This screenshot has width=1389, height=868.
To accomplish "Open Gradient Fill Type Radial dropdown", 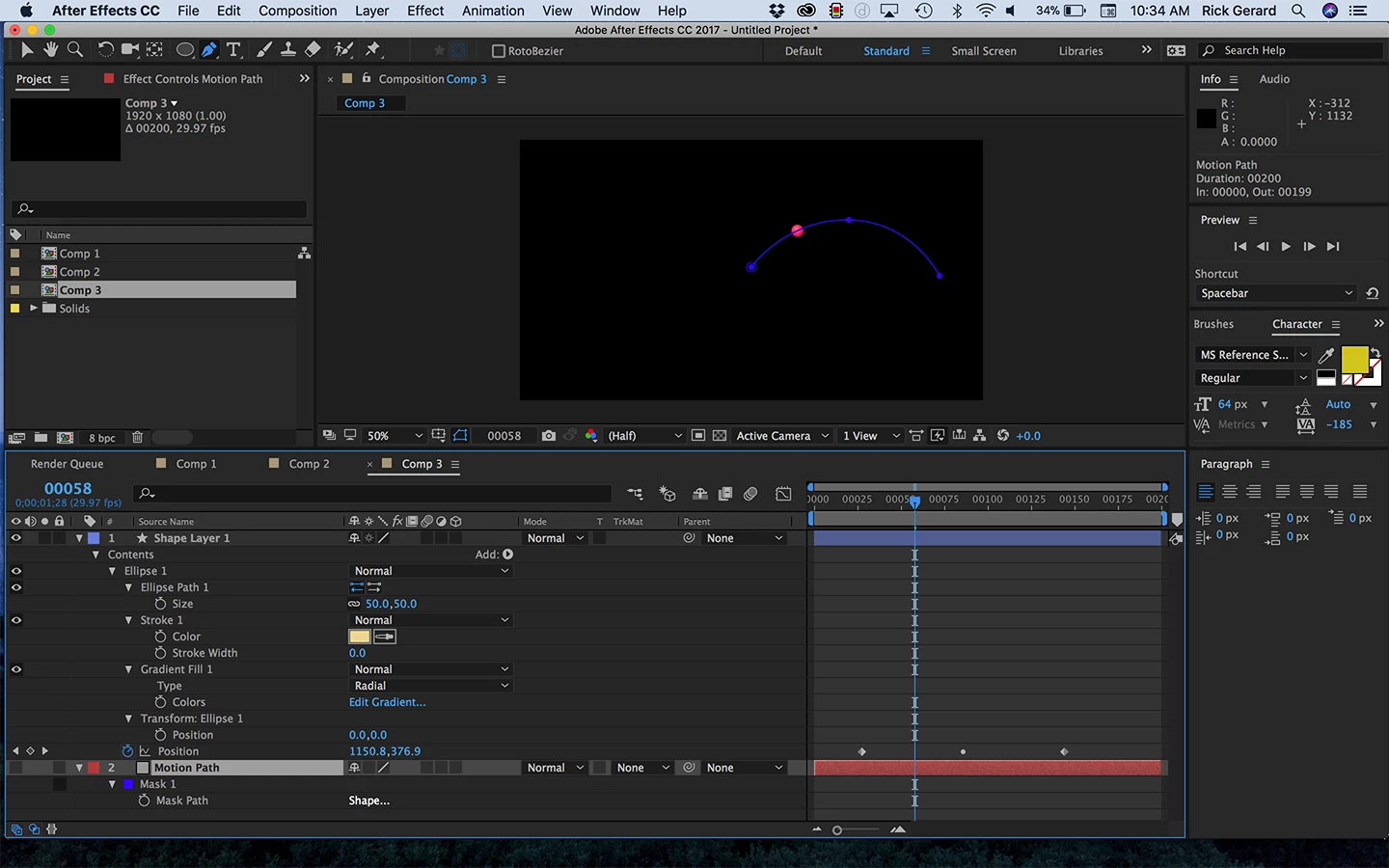I will point(429,686).
